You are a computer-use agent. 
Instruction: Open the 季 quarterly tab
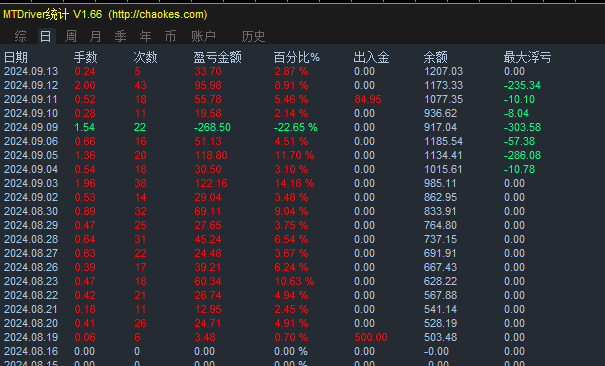(120, 36)
